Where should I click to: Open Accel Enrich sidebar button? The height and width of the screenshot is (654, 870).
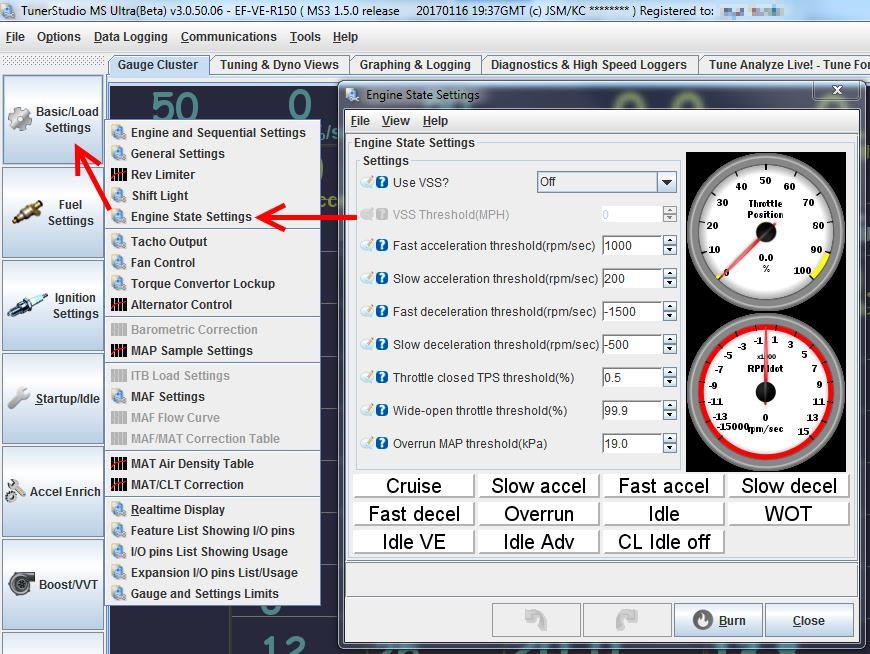[x=53, y=491]
